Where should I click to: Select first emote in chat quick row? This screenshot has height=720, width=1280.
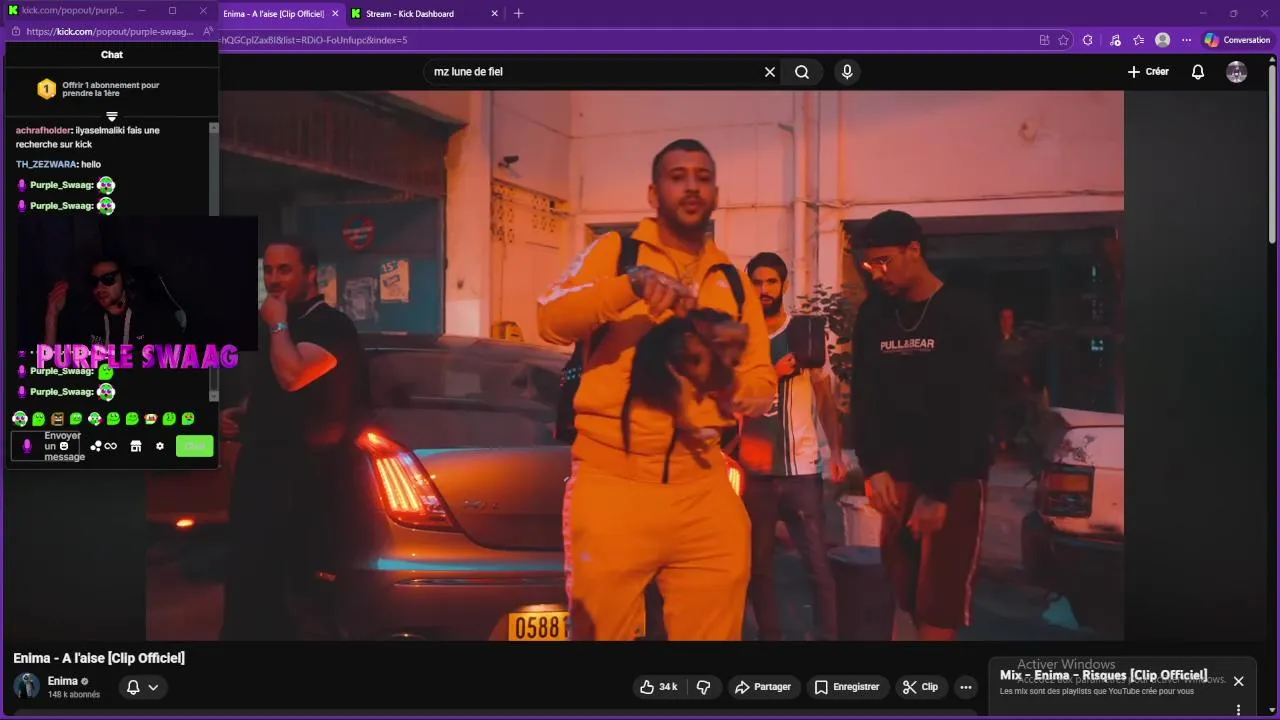(19, 419)
